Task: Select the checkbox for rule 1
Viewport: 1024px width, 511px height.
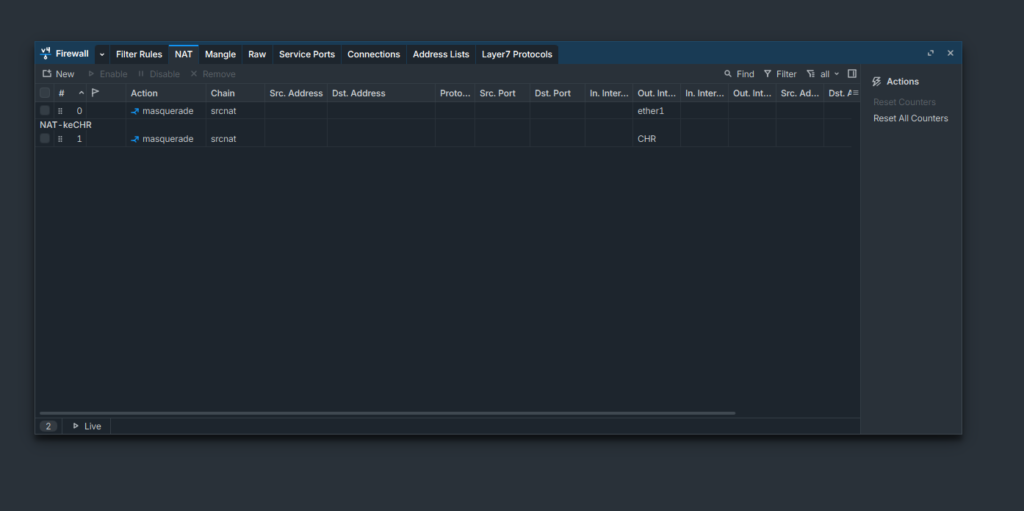Action: 45,139
